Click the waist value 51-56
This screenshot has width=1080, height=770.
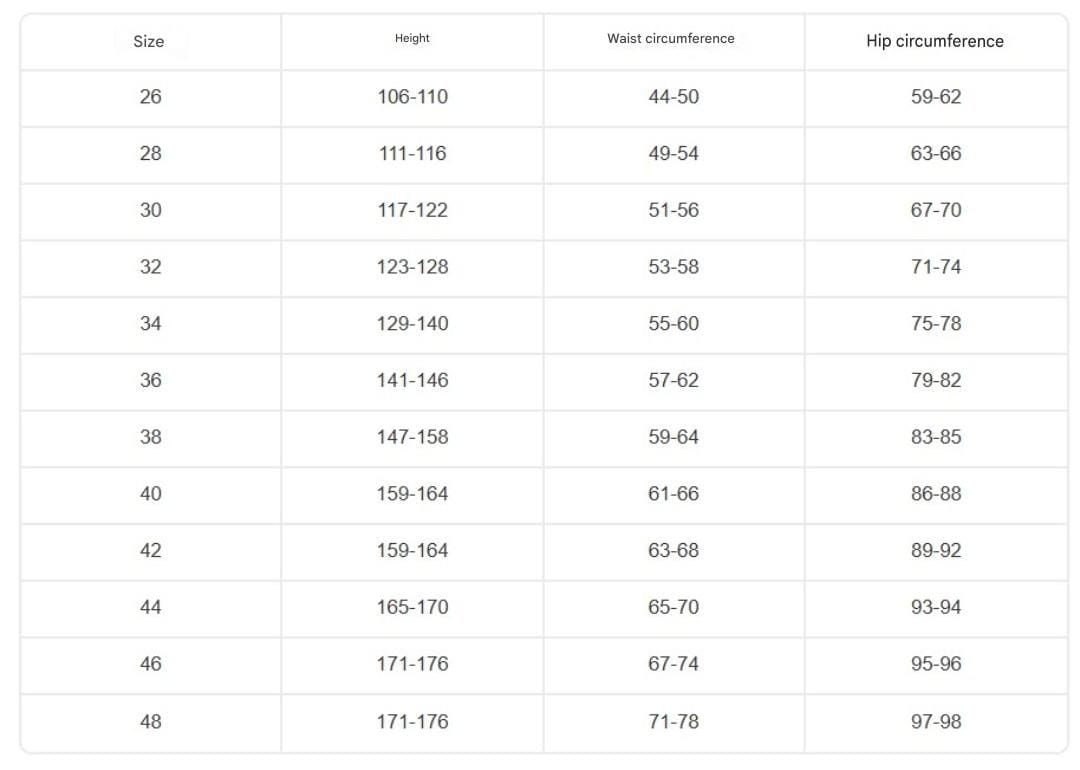674,210
